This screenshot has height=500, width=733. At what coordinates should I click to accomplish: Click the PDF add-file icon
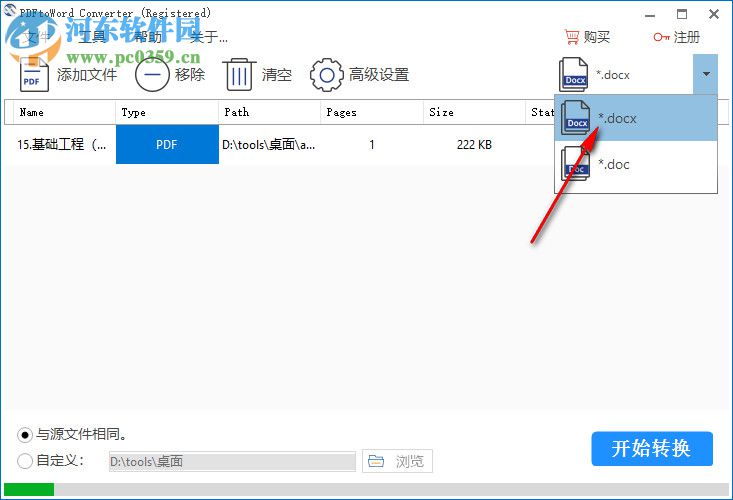pos(34,75)
